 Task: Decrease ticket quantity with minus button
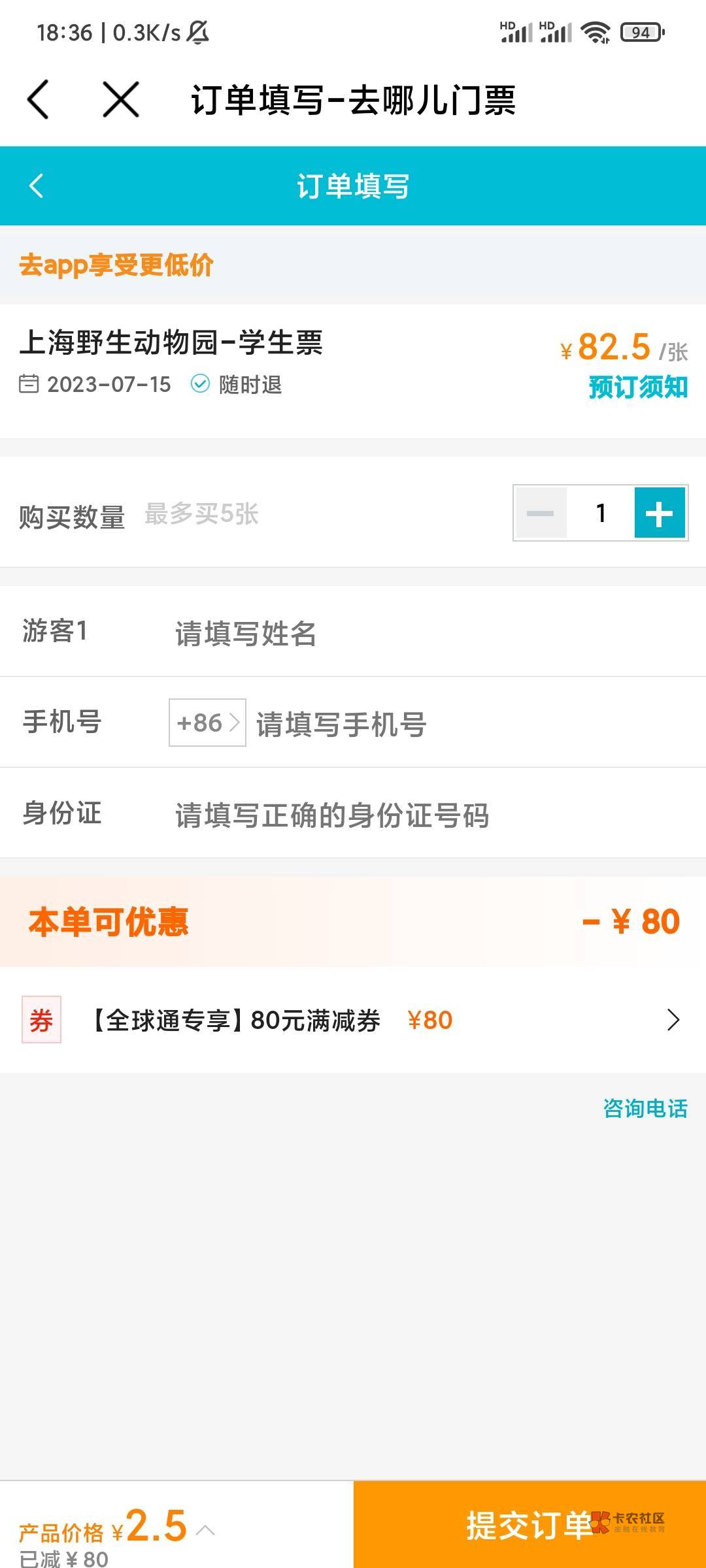pos(541,514)
